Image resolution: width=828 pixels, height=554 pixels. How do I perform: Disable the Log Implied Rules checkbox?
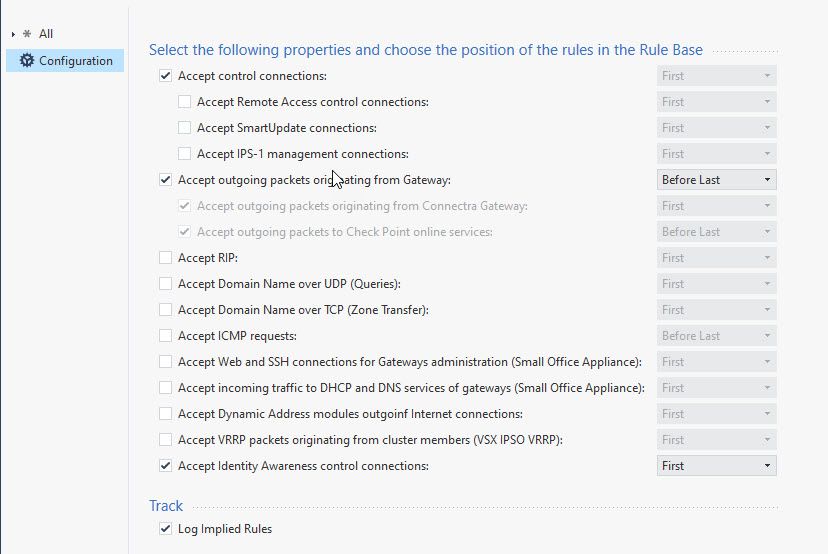(166, 529)
